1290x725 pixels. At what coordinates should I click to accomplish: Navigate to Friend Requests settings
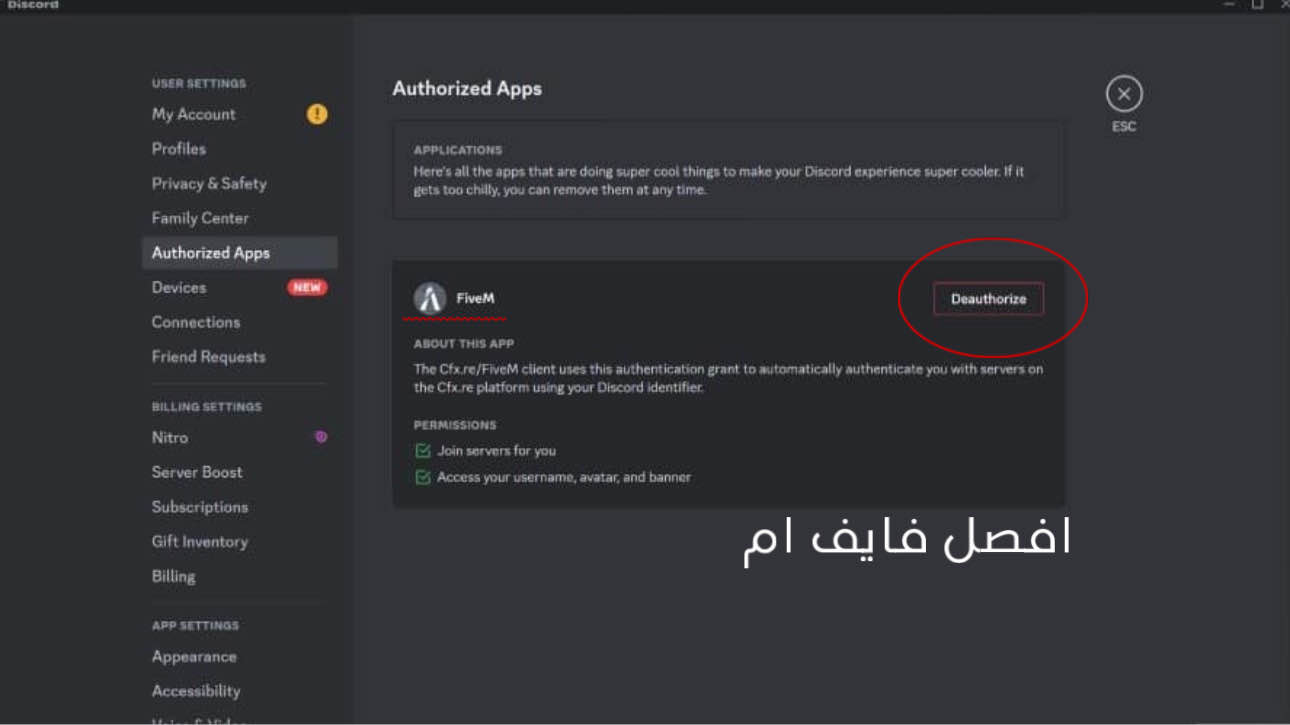pos(209,357)
